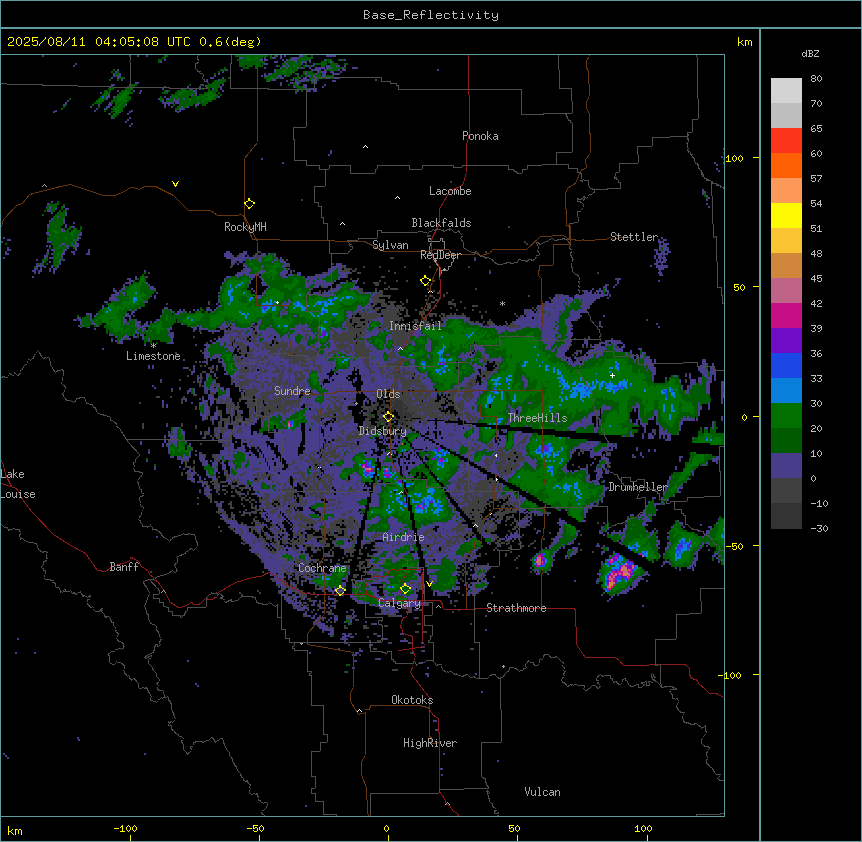862x842 pixels.
Task: Select the orange 60 dBZ legend swatch
Action: tap(786, 165)
